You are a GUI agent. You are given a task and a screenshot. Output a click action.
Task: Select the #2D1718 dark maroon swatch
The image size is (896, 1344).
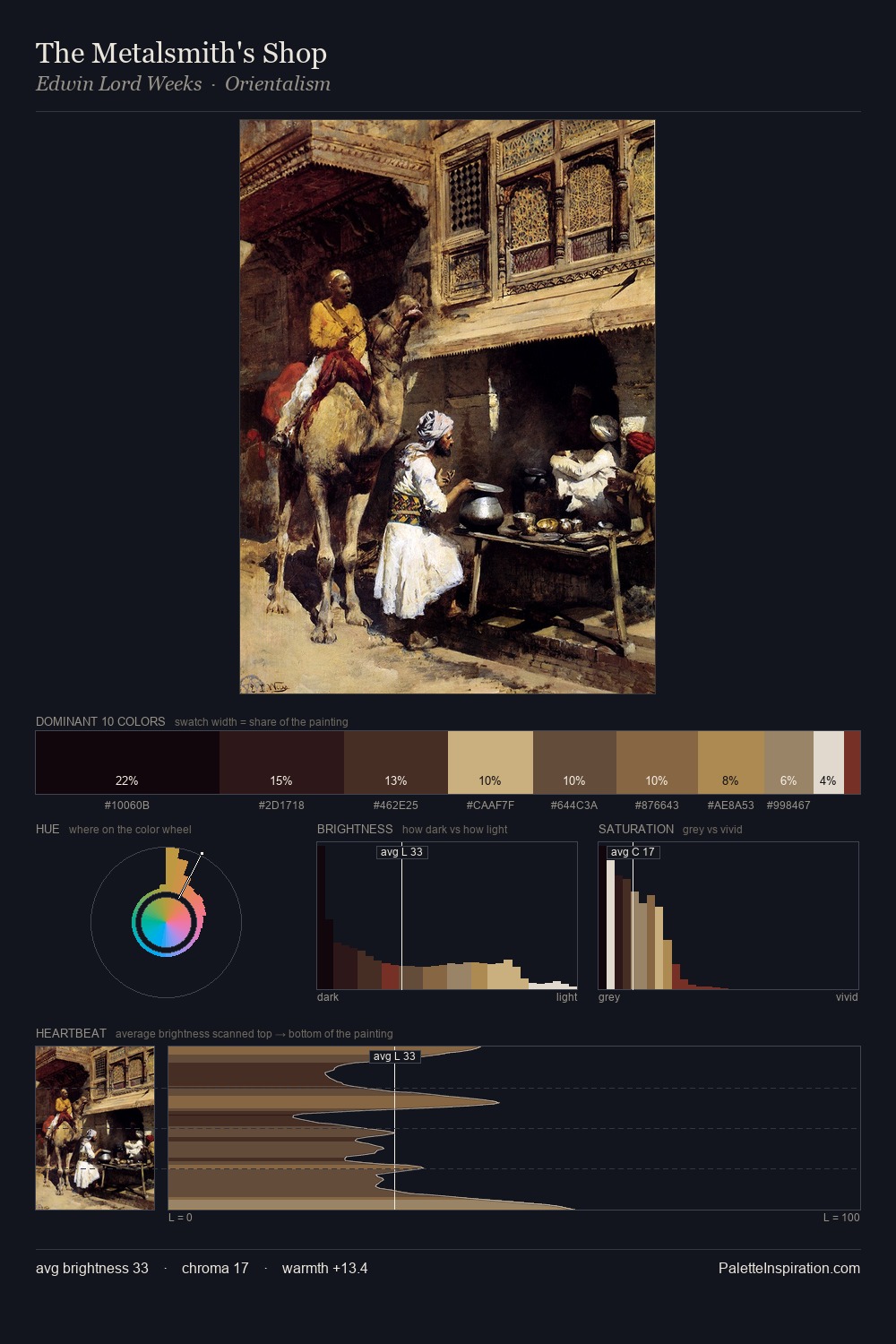[x=281, y=762]
